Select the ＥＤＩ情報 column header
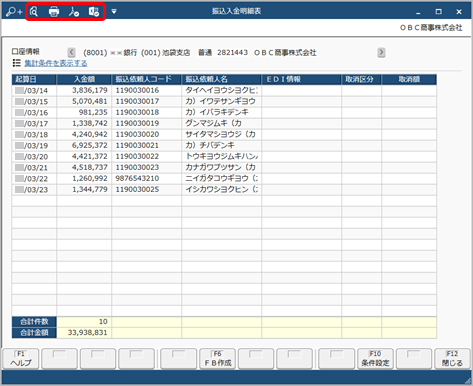473x386 pixels. [x=301, y=79]
